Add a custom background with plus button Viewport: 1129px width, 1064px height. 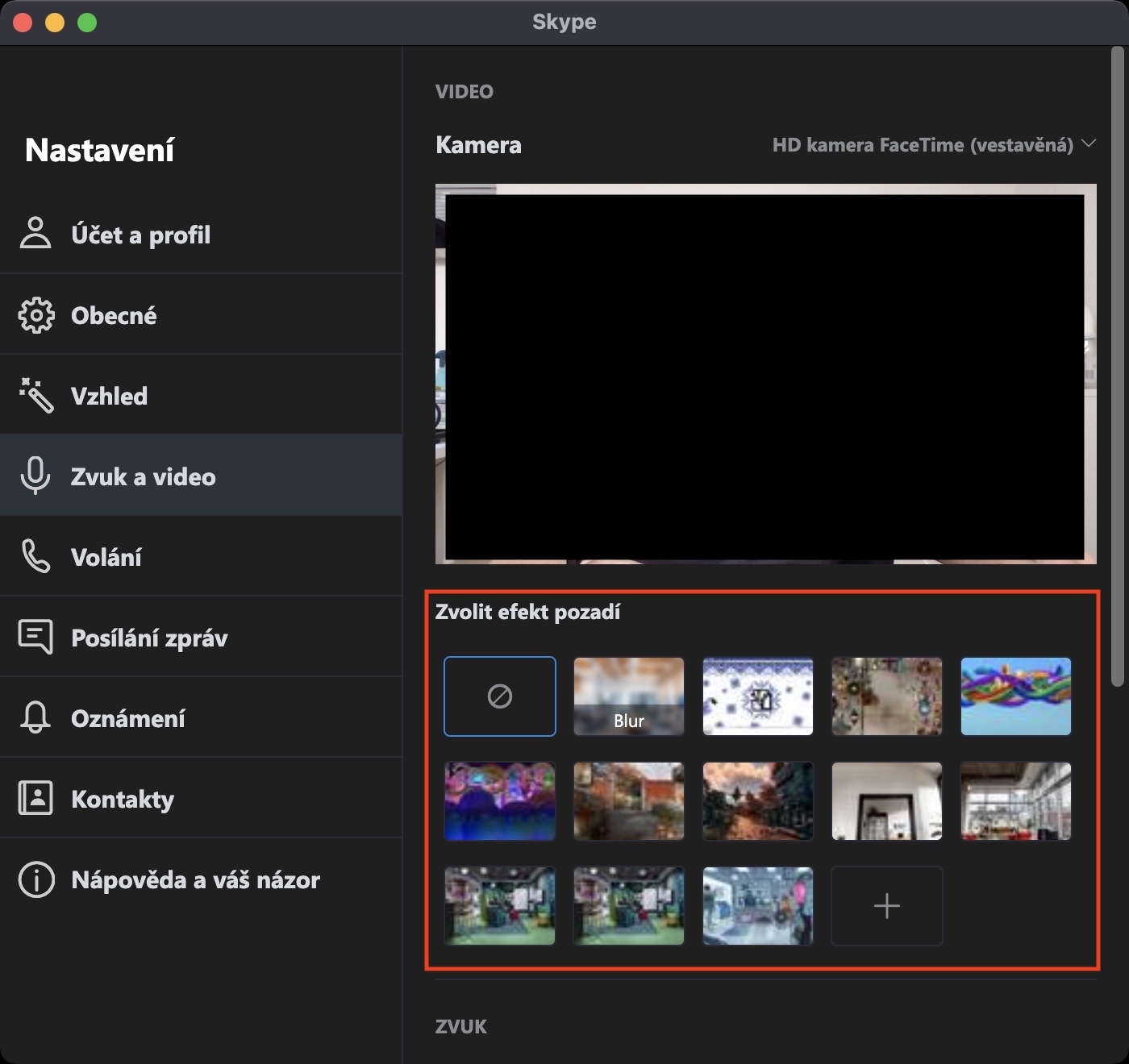click(887, 906)
